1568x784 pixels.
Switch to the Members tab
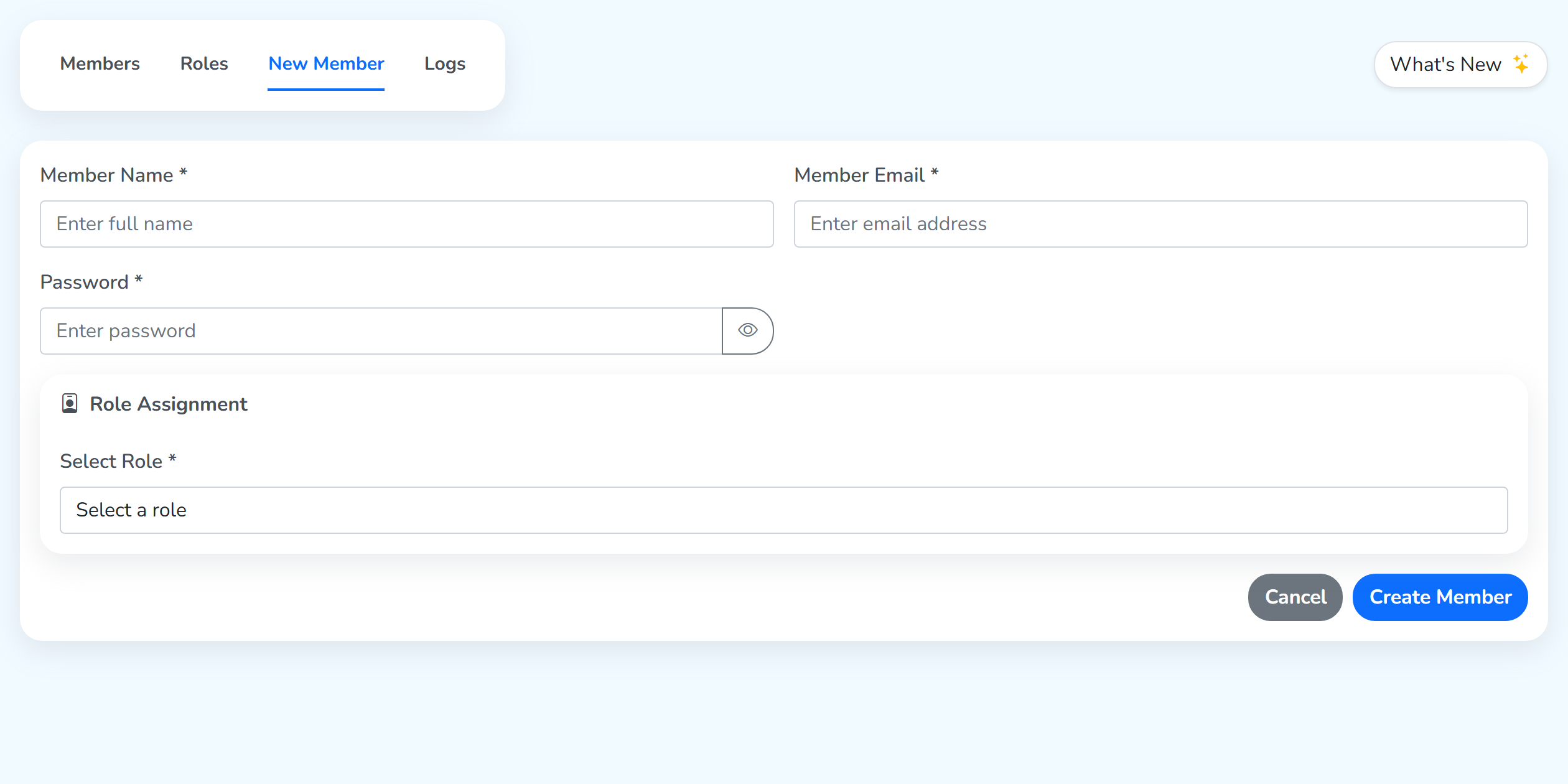[x=100, y=63]
